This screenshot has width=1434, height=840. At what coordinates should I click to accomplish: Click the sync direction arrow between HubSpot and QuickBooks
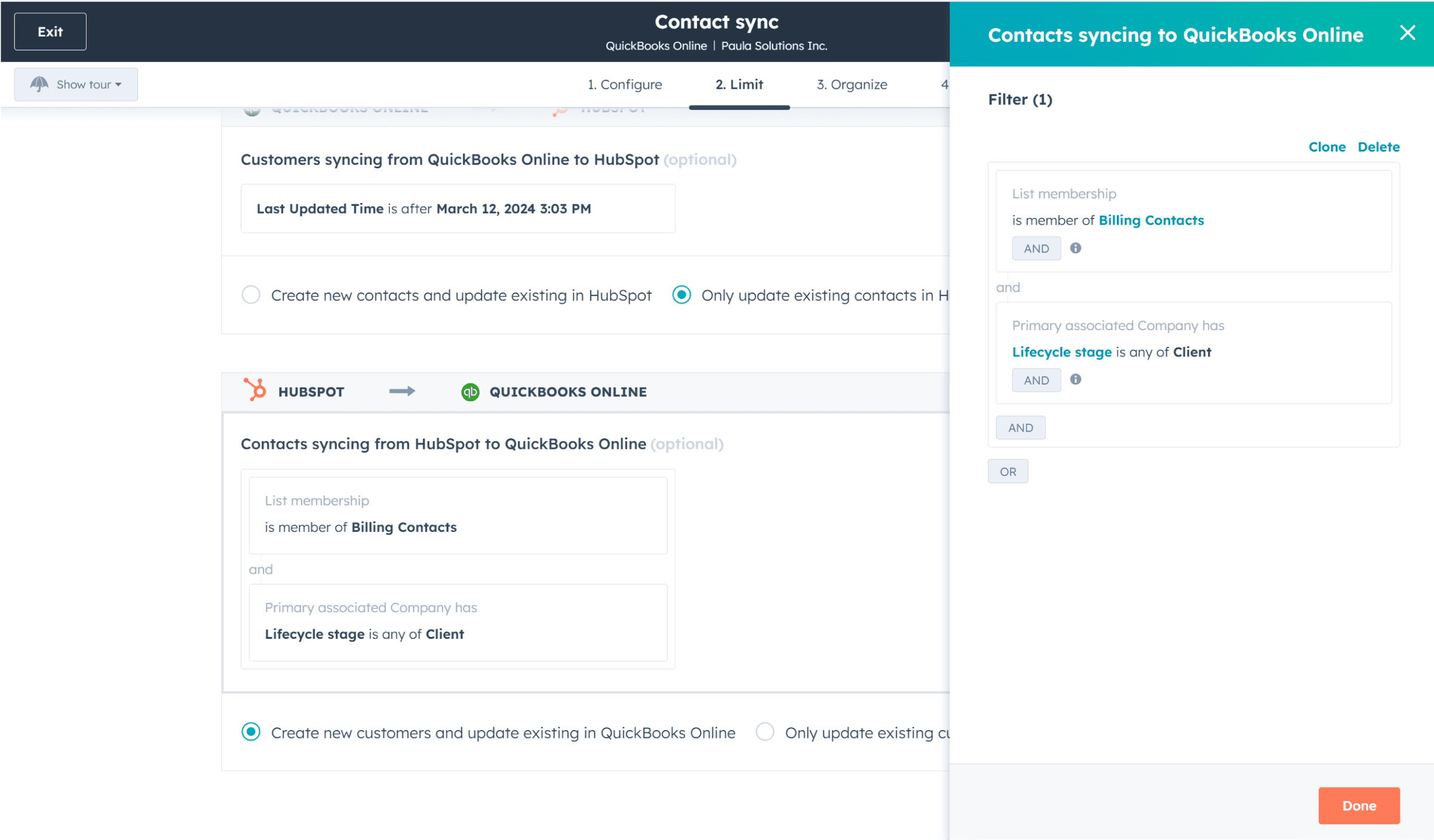coord(402,391)
